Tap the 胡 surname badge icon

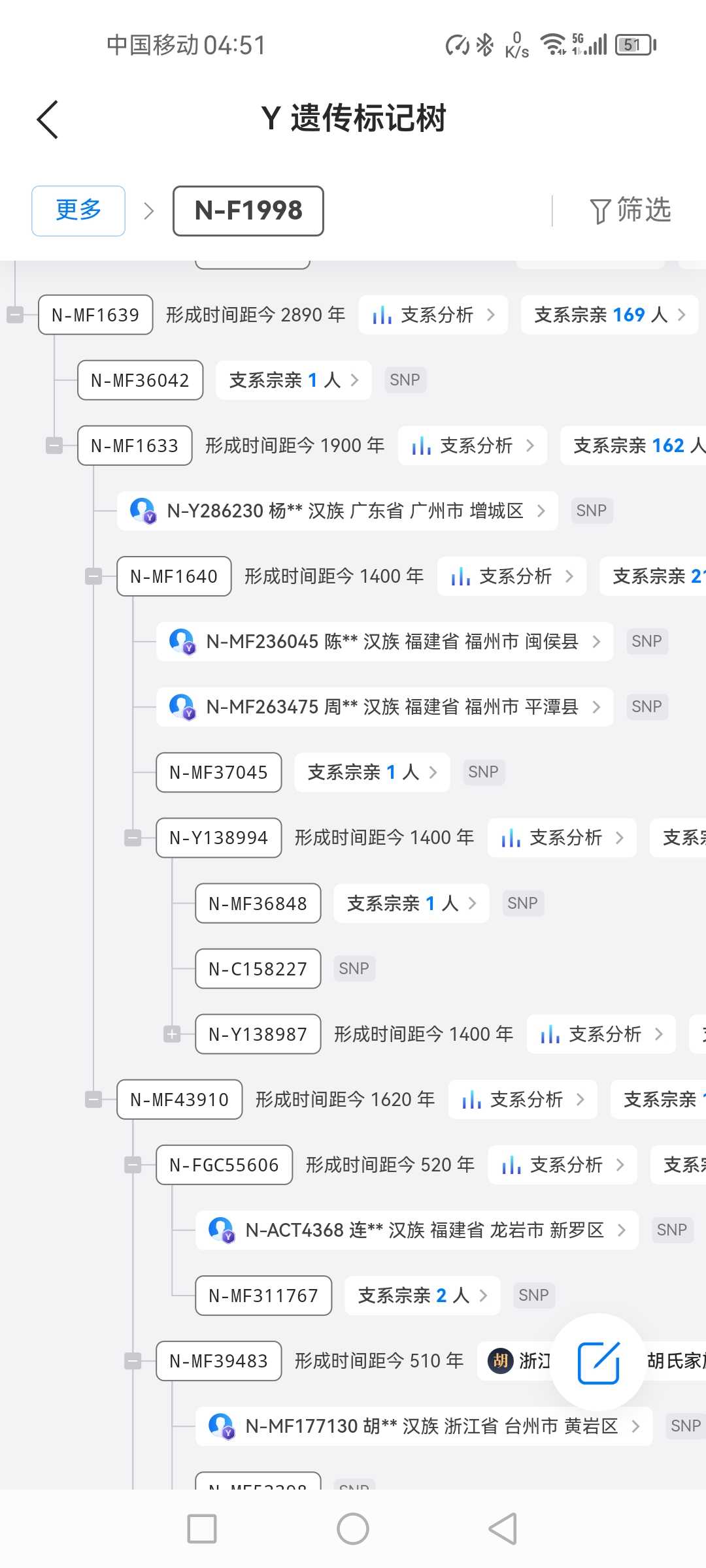point(501,1361)
